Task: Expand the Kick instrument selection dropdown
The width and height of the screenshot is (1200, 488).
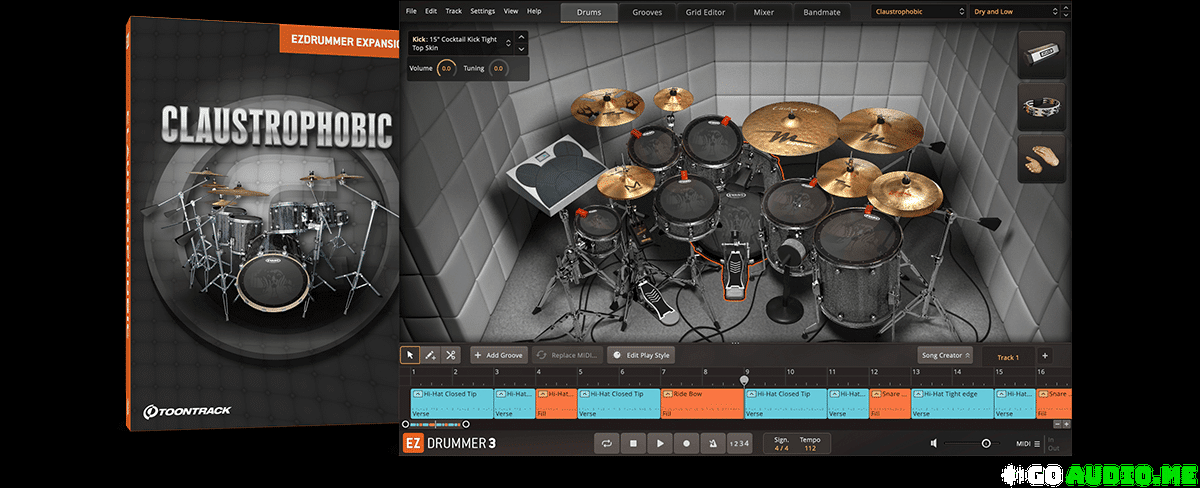Action: pos(508,43)
